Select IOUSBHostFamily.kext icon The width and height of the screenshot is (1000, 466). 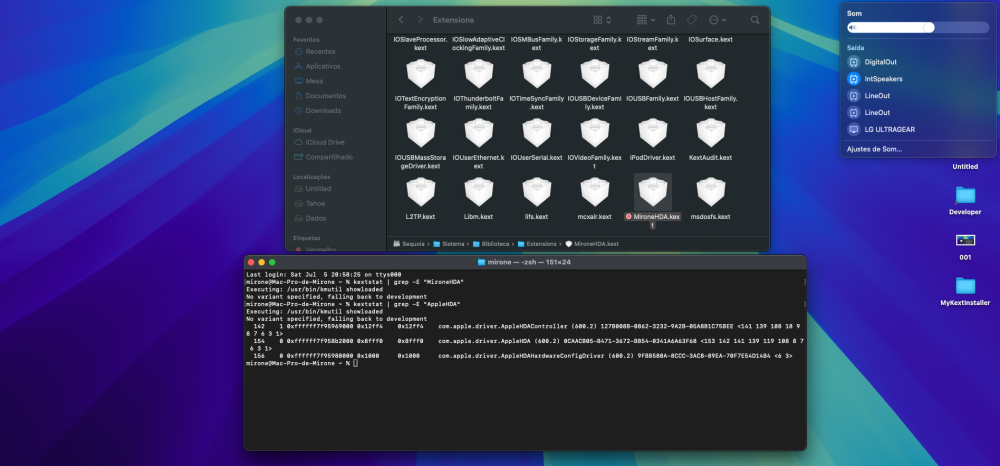point(710,73)
